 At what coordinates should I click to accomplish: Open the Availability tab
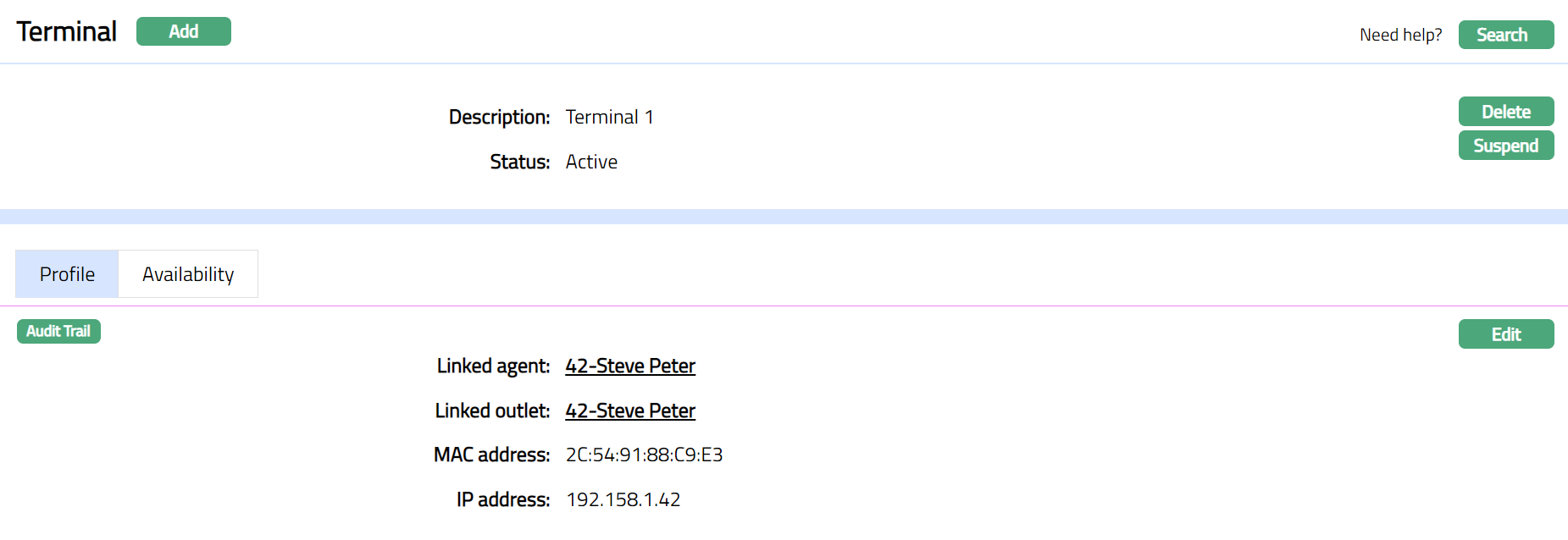(188, 274)
